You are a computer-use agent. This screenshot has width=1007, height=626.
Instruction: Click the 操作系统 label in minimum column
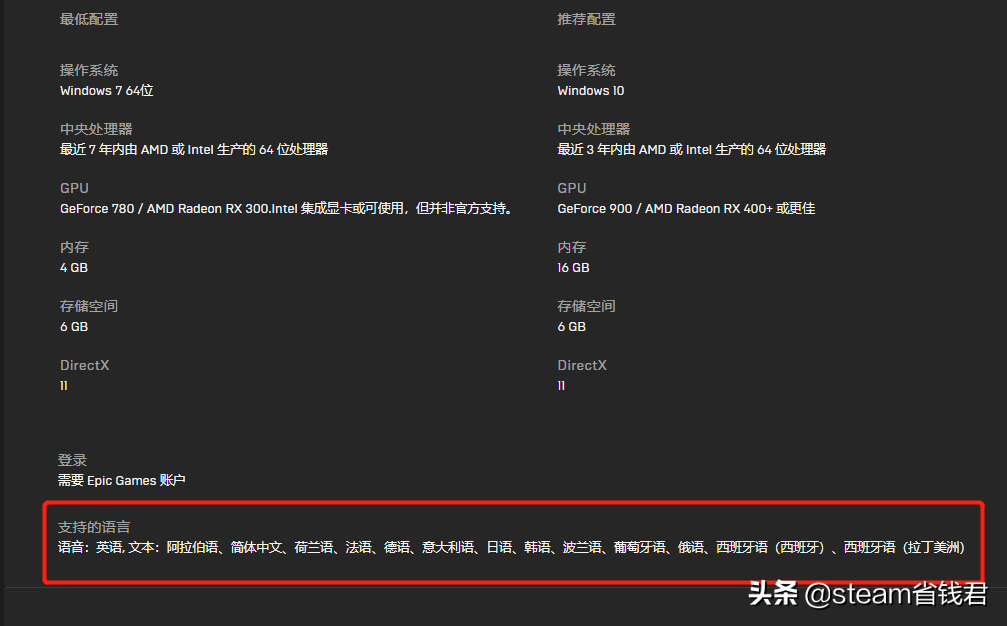pyautogui.click(x=89, y=70)
